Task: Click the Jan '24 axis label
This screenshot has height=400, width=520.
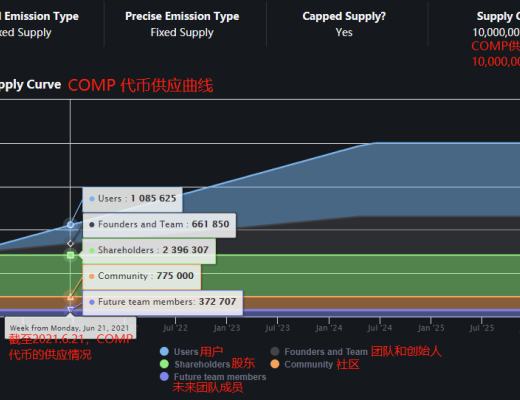Action: pyautogui.click(x=329, y=328)
